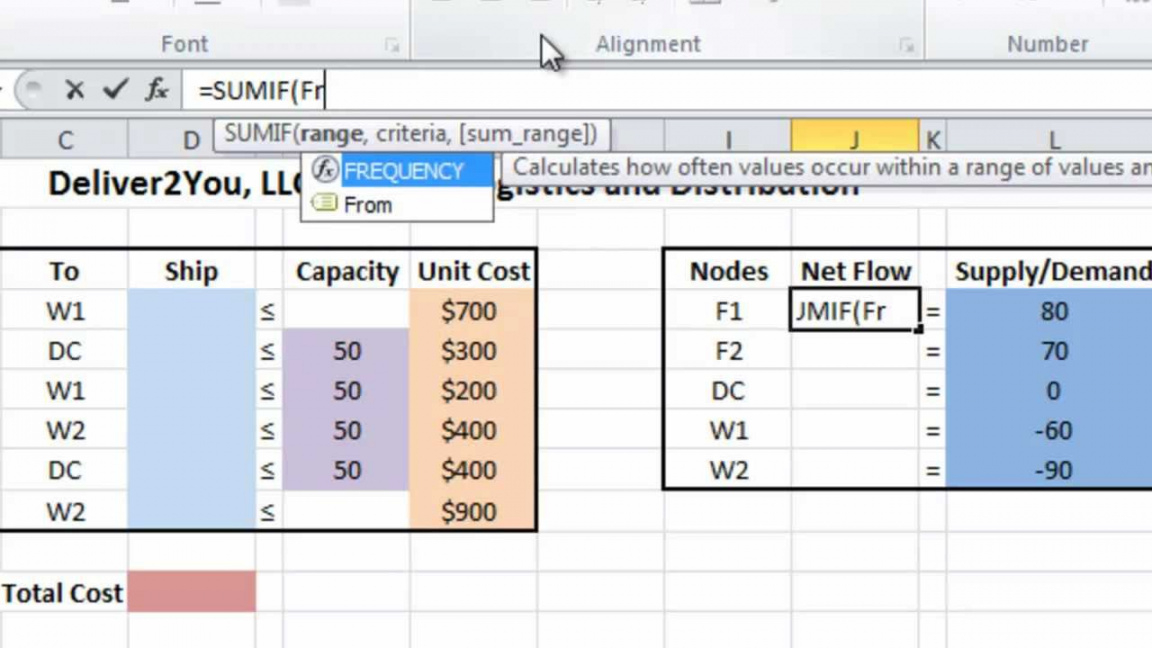The width and height of the screenshot is (1152, 648).
Task: Open the Alignment dialog box launcher
Action: (x=906, y=46)
